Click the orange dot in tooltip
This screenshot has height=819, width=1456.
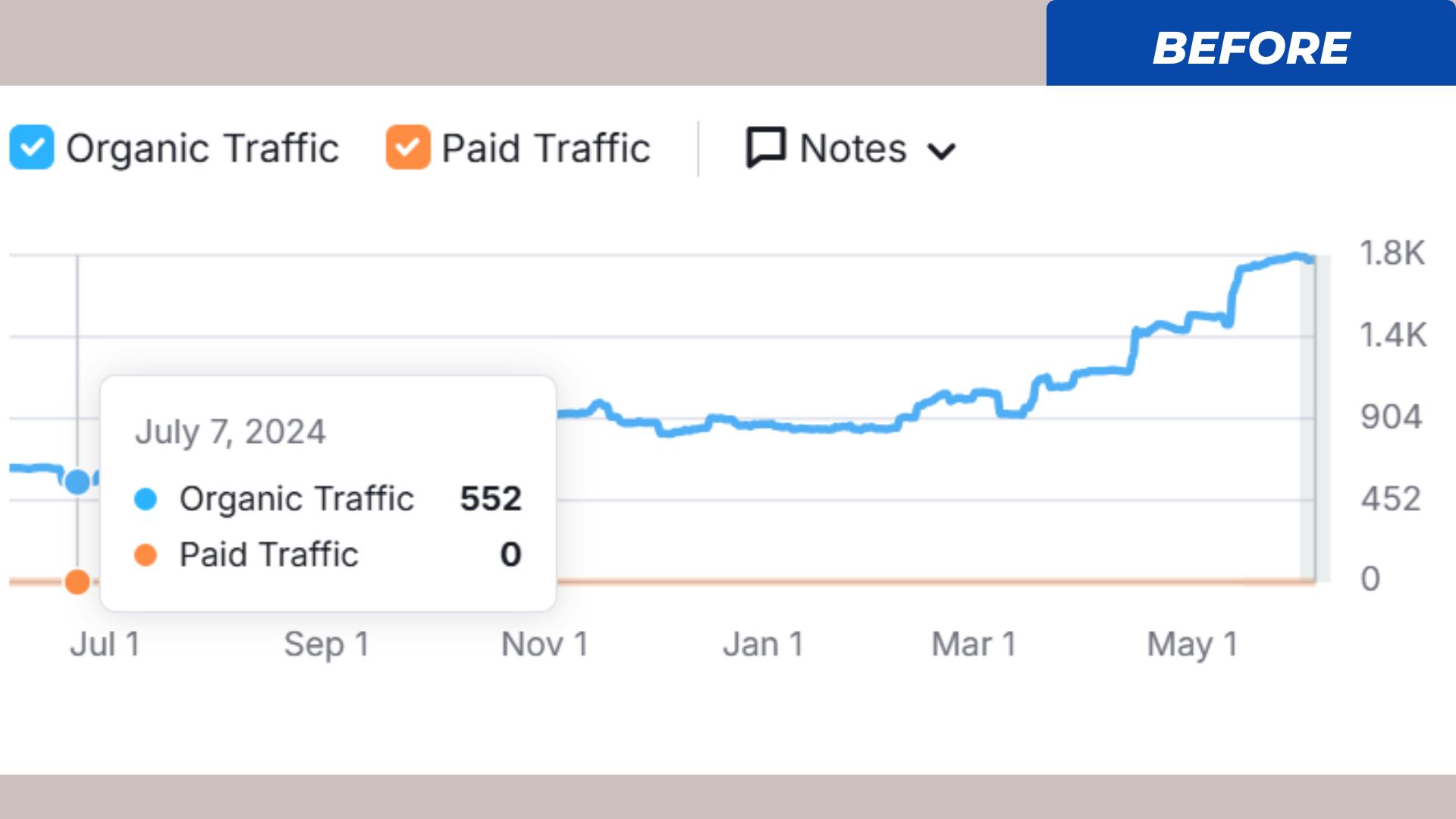(x=146, y=555)
